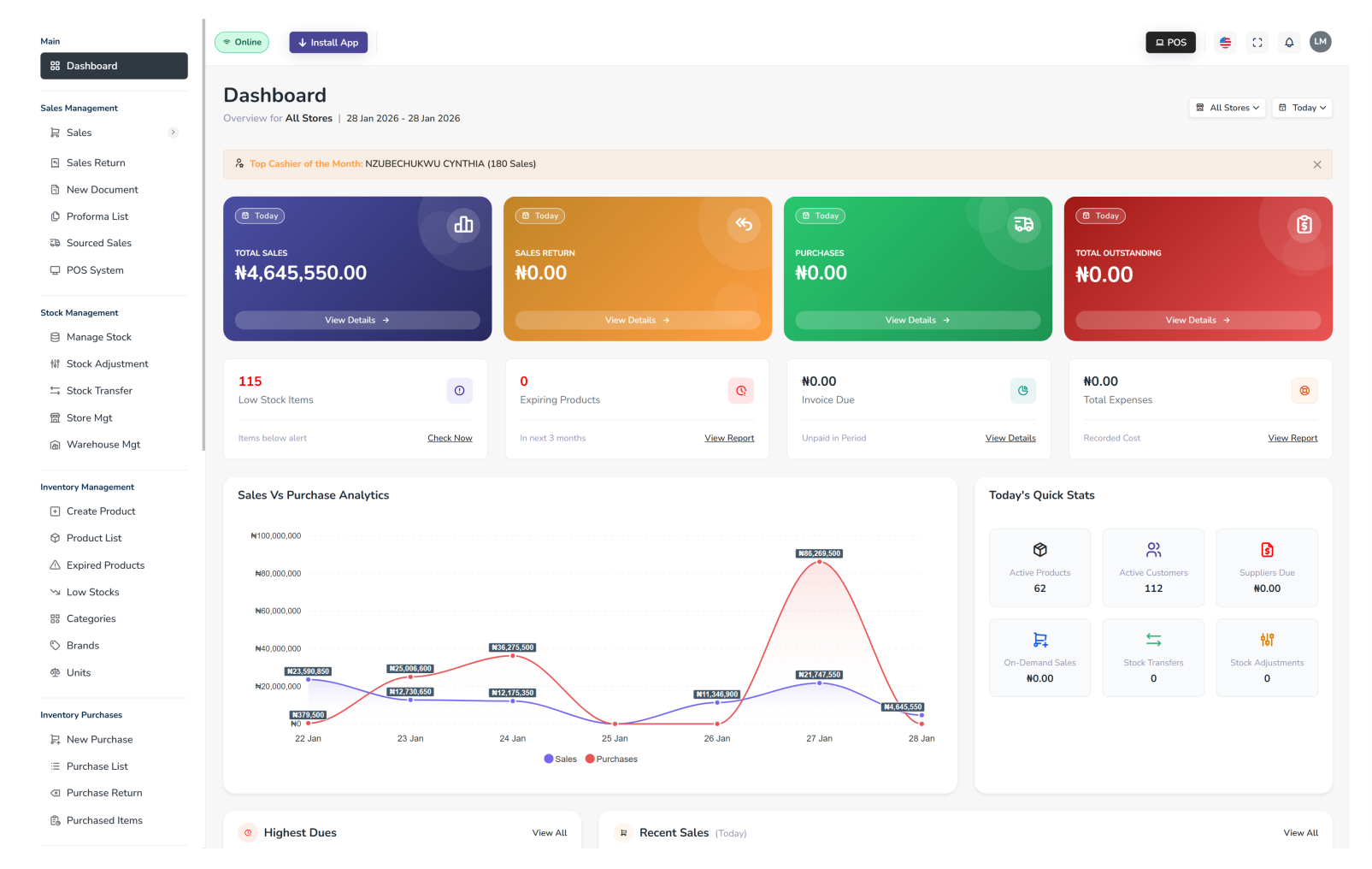Click the Install App button

coord(328,43)
